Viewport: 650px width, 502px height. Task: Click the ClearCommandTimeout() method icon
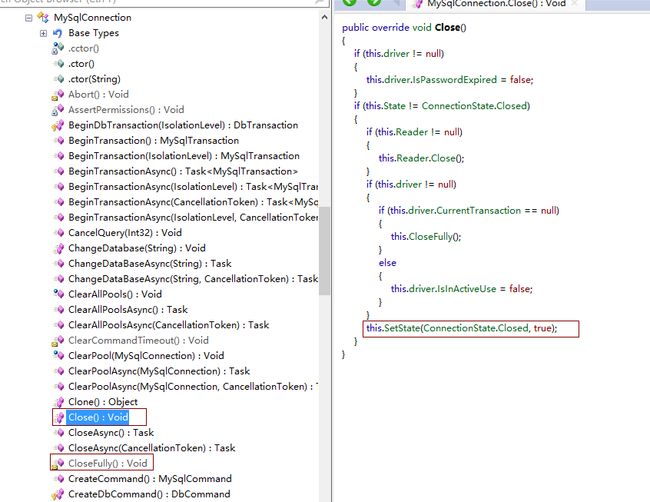[58, 341]
